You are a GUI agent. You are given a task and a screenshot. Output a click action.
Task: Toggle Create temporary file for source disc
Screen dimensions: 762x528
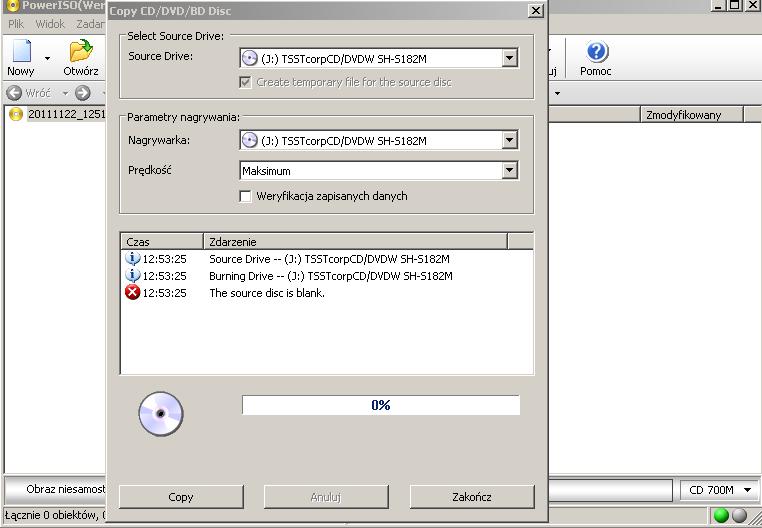pyautogui.click(x=245, y=82)
